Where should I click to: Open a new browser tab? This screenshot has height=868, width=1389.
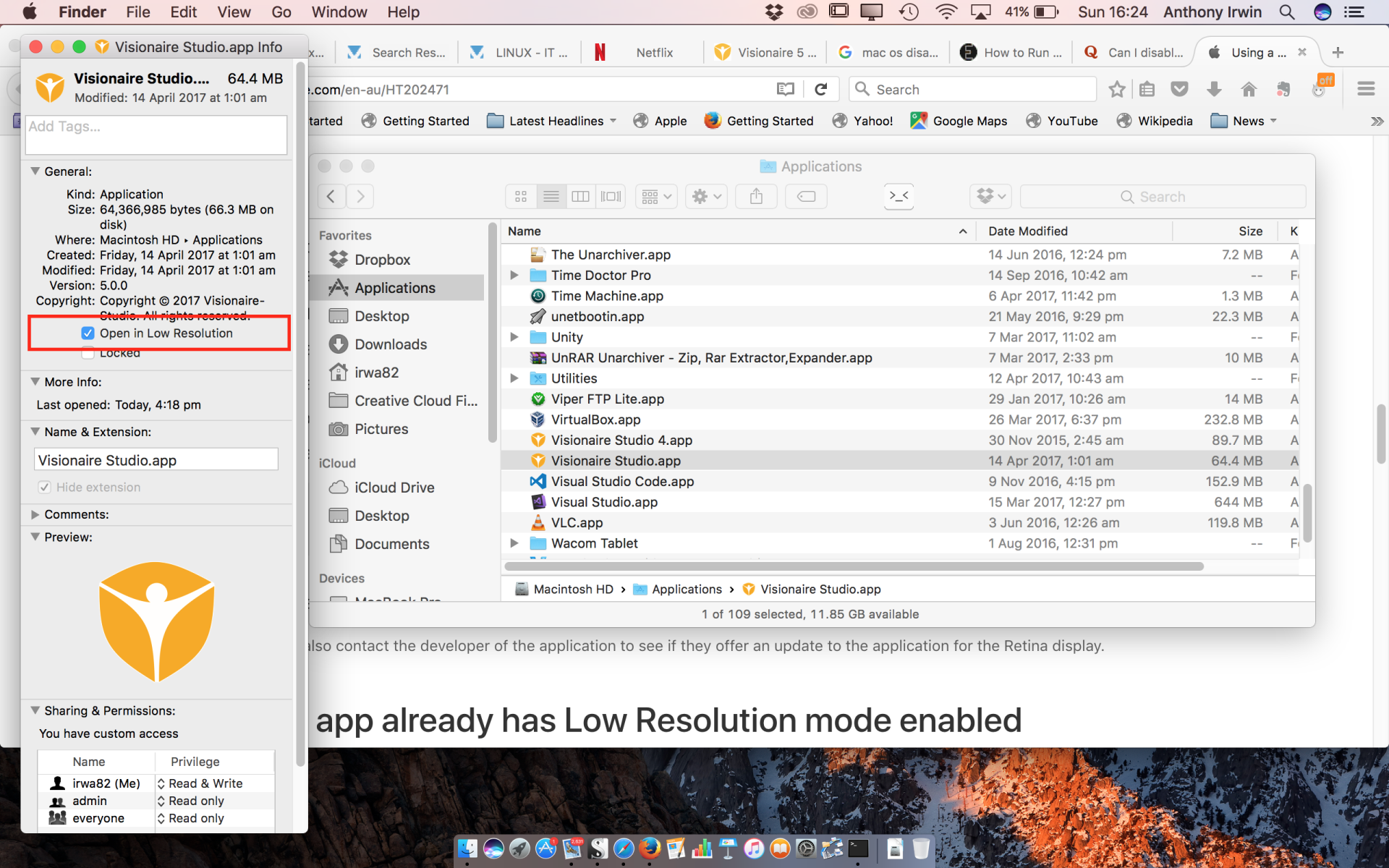pyautogui.click(x=1338, y=52)
